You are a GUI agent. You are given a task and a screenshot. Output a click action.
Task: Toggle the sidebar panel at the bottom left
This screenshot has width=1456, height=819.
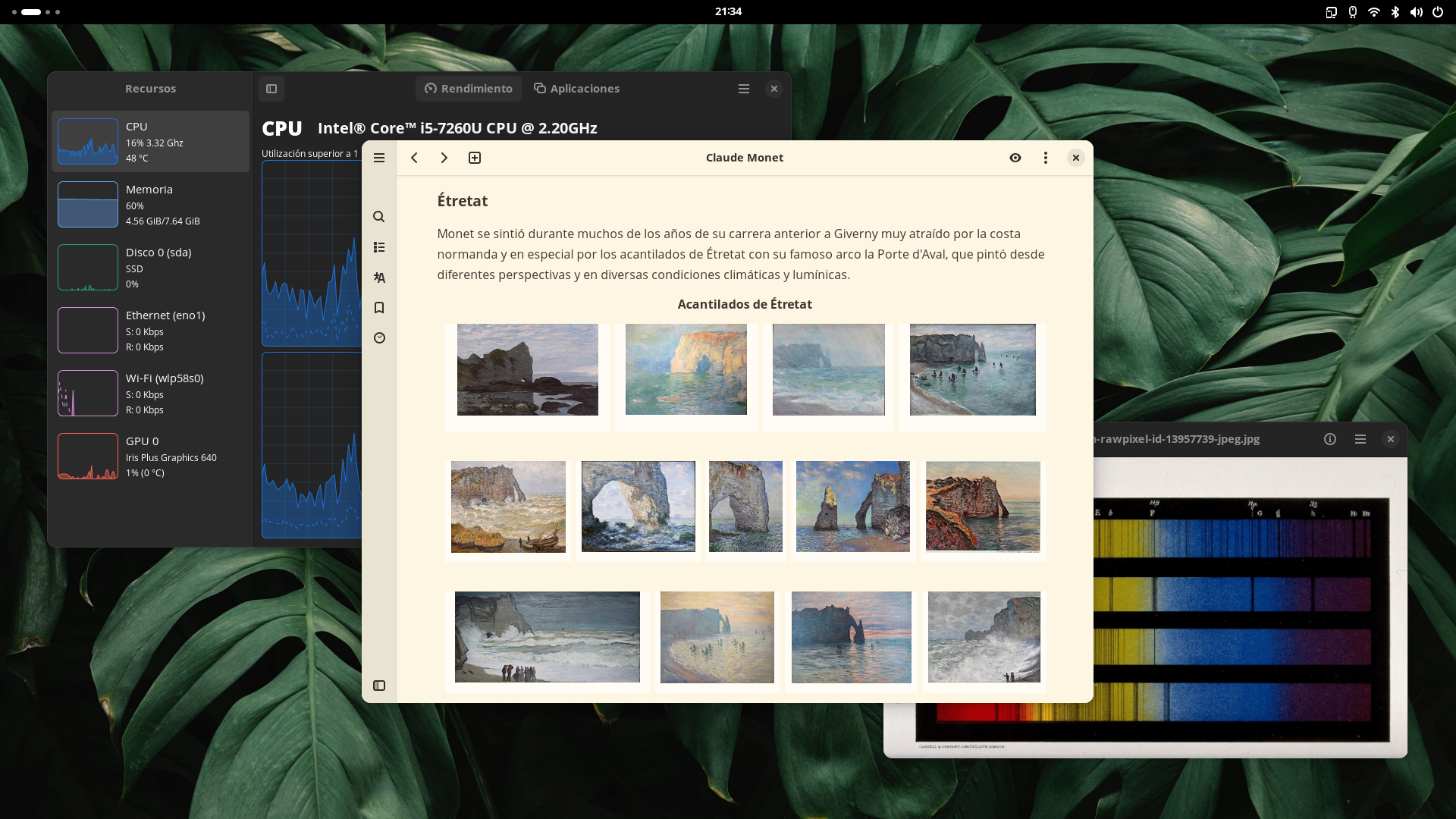coord(379,686)
